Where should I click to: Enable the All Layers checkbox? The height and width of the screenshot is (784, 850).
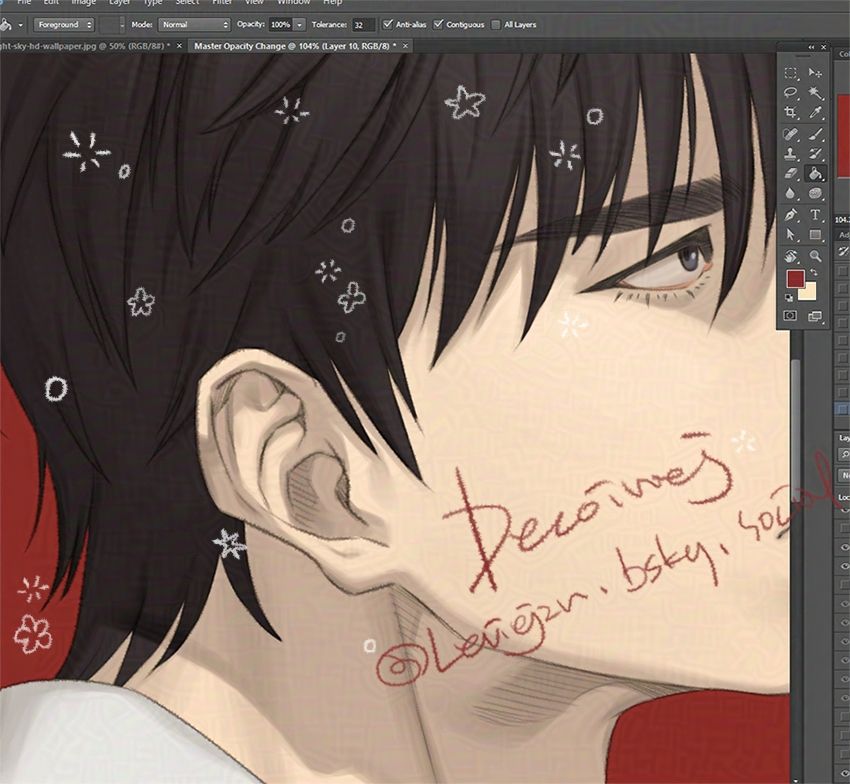[495, 24]
